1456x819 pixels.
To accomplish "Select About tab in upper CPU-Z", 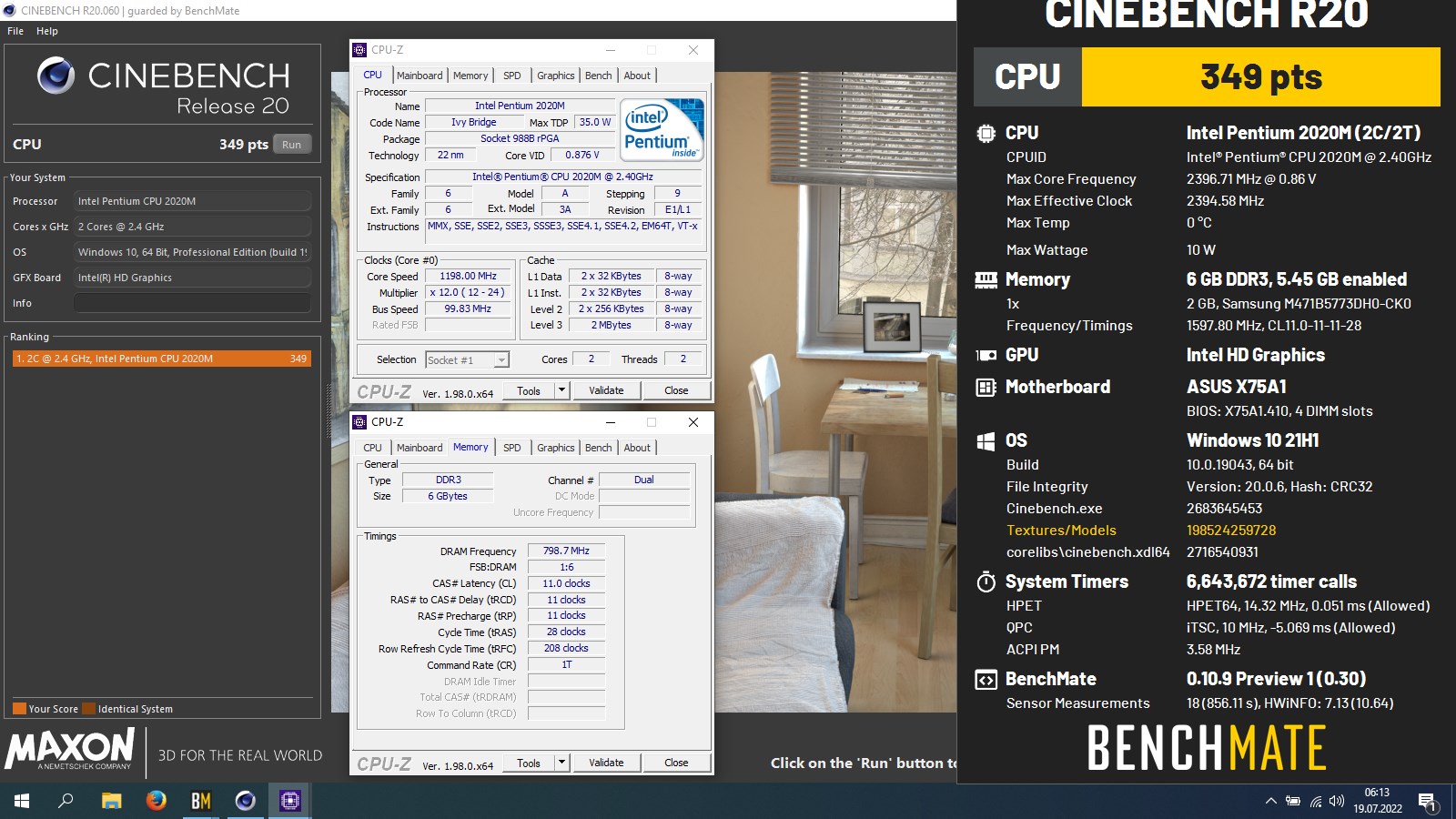I will point(637,76).
